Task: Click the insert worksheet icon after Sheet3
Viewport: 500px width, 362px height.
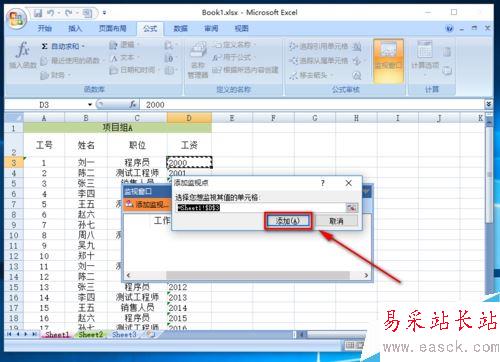Action: tap(151, 334)
